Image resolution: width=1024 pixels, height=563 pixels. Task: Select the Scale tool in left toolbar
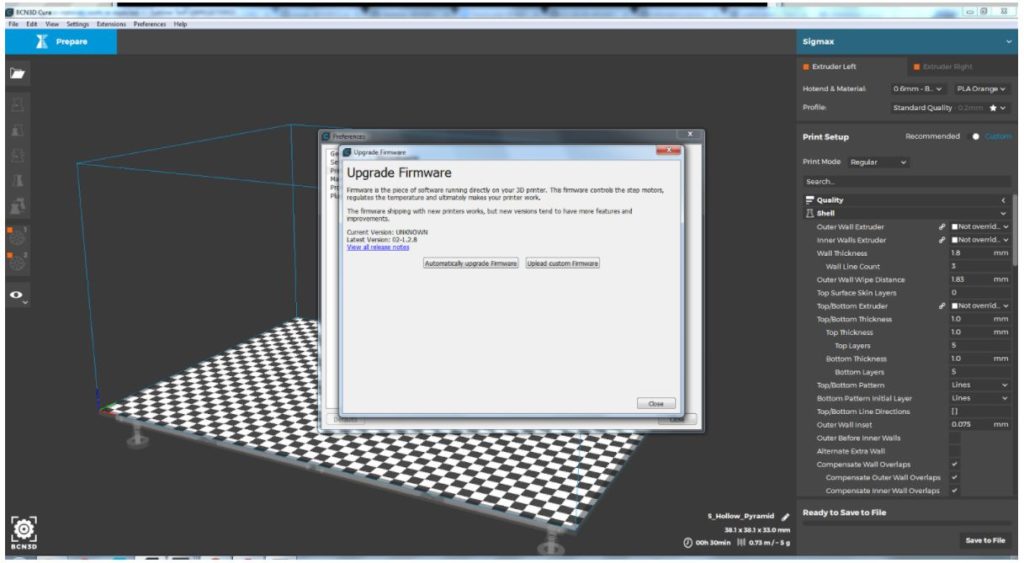click(x=17, y=130)
